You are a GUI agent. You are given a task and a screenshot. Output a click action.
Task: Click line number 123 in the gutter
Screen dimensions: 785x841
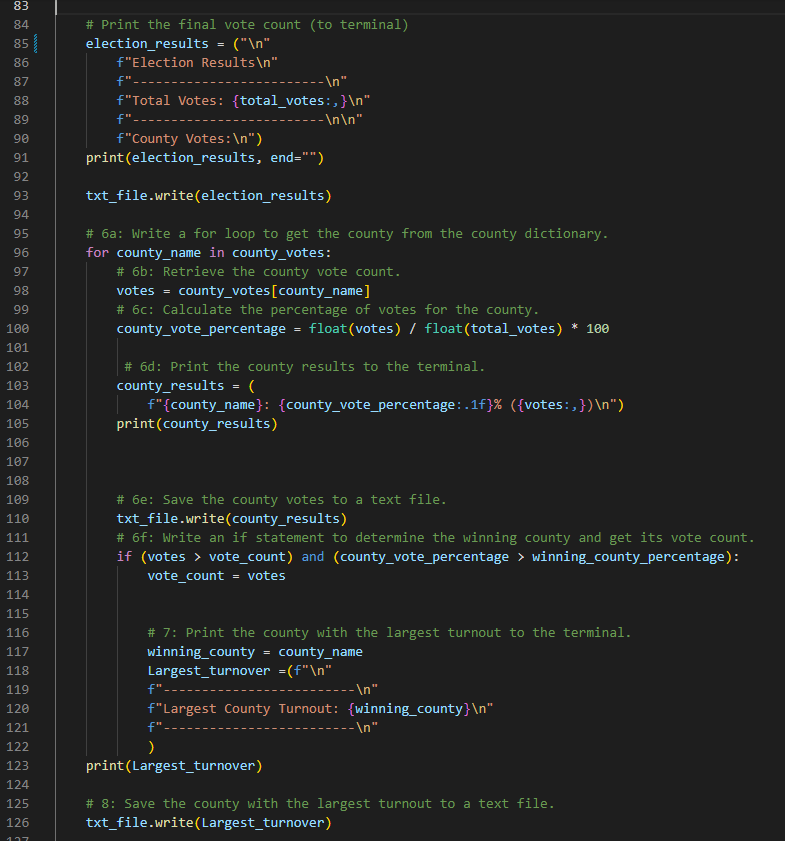click(17, 766)
